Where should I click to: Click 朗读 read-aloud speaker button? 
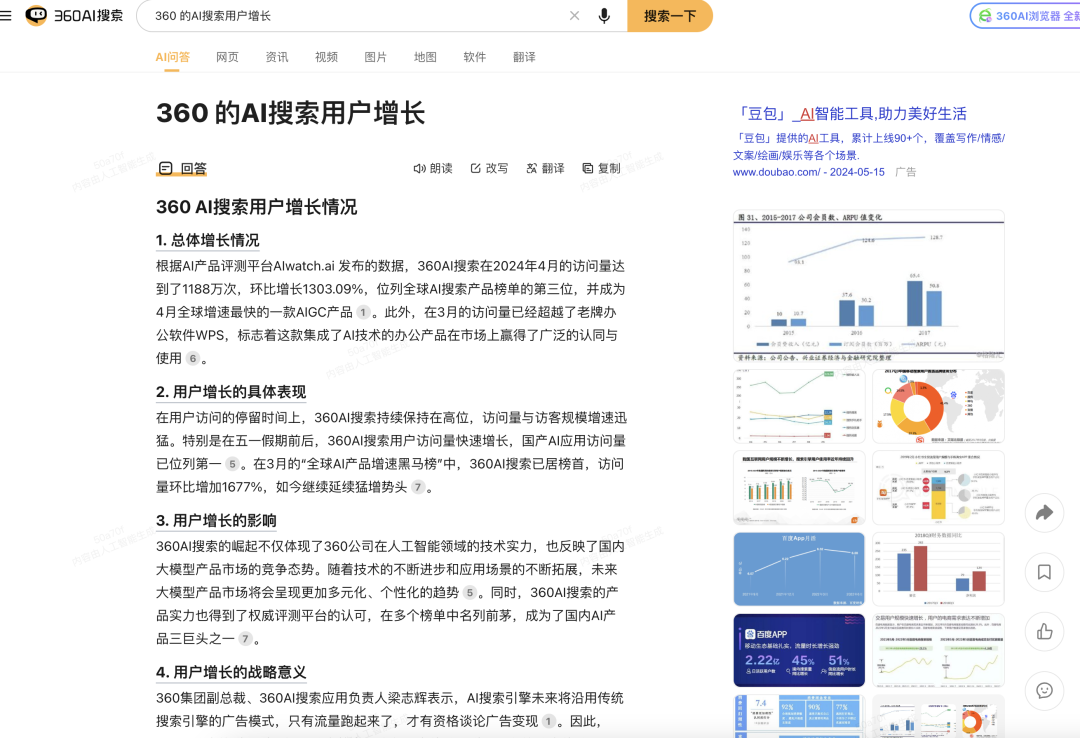tap(433, 168)
